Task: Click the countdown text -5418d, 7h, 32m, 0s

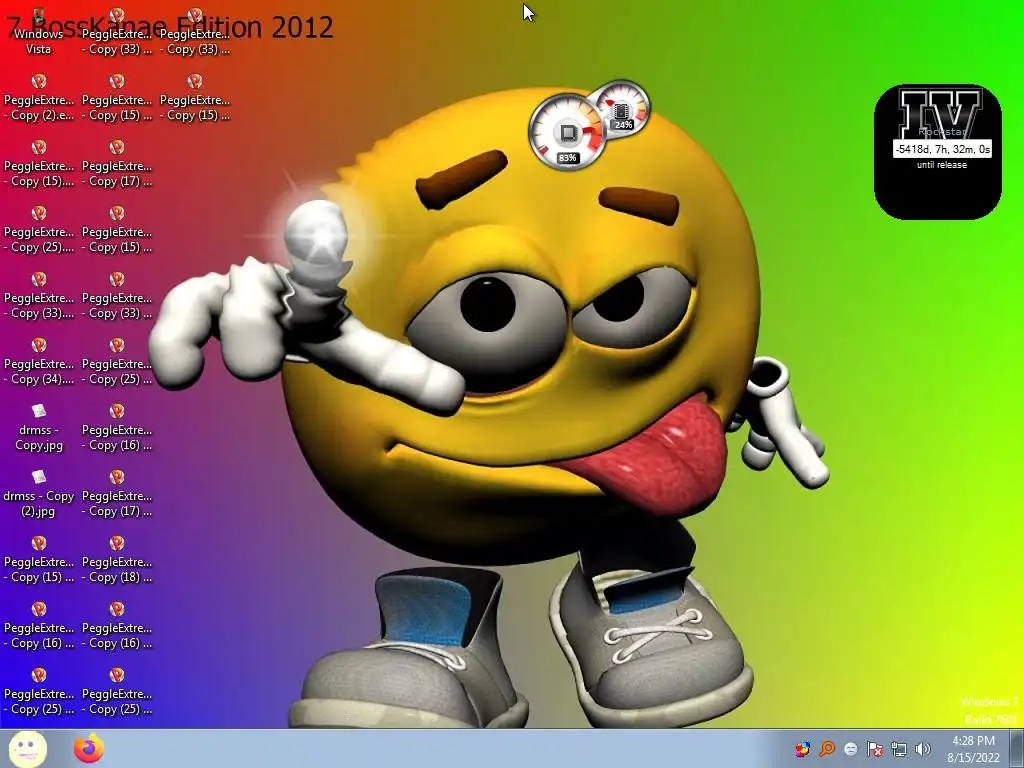Action: pos(942,149)
